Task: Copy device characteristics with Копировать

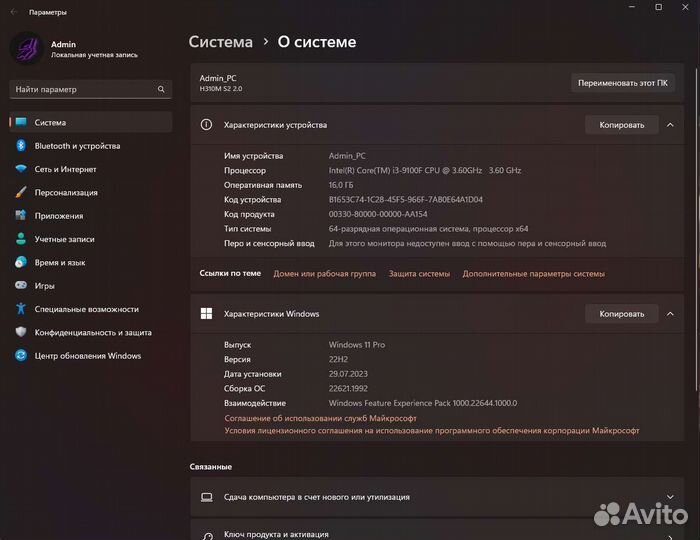Action: (x=622, y=125)
